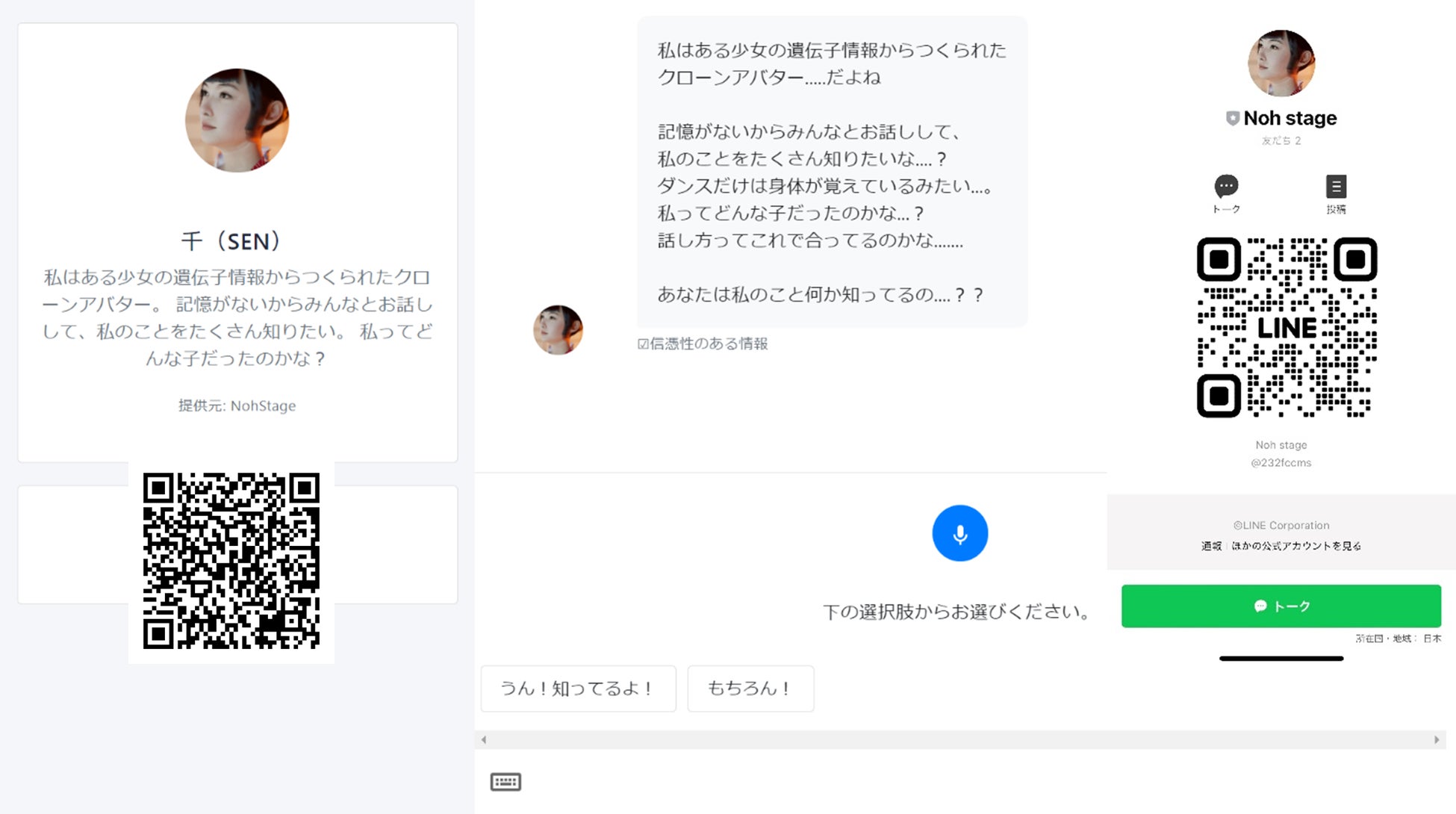Image resolution: width=1456 pixels, height=814 pixels.
Task: Click the 通報 report link
Action: click(1211, 546)
